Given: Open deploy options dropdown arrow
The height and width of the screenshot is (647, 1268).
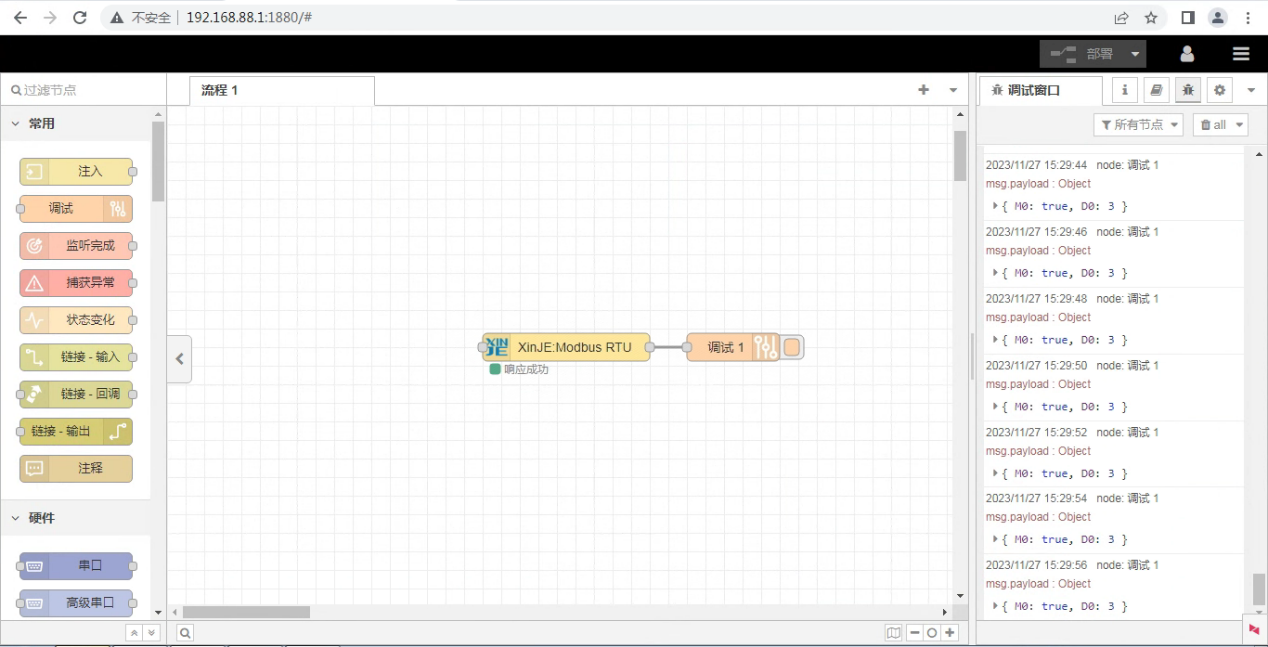Looking at the screenshot, I should tap(1135, 54).
